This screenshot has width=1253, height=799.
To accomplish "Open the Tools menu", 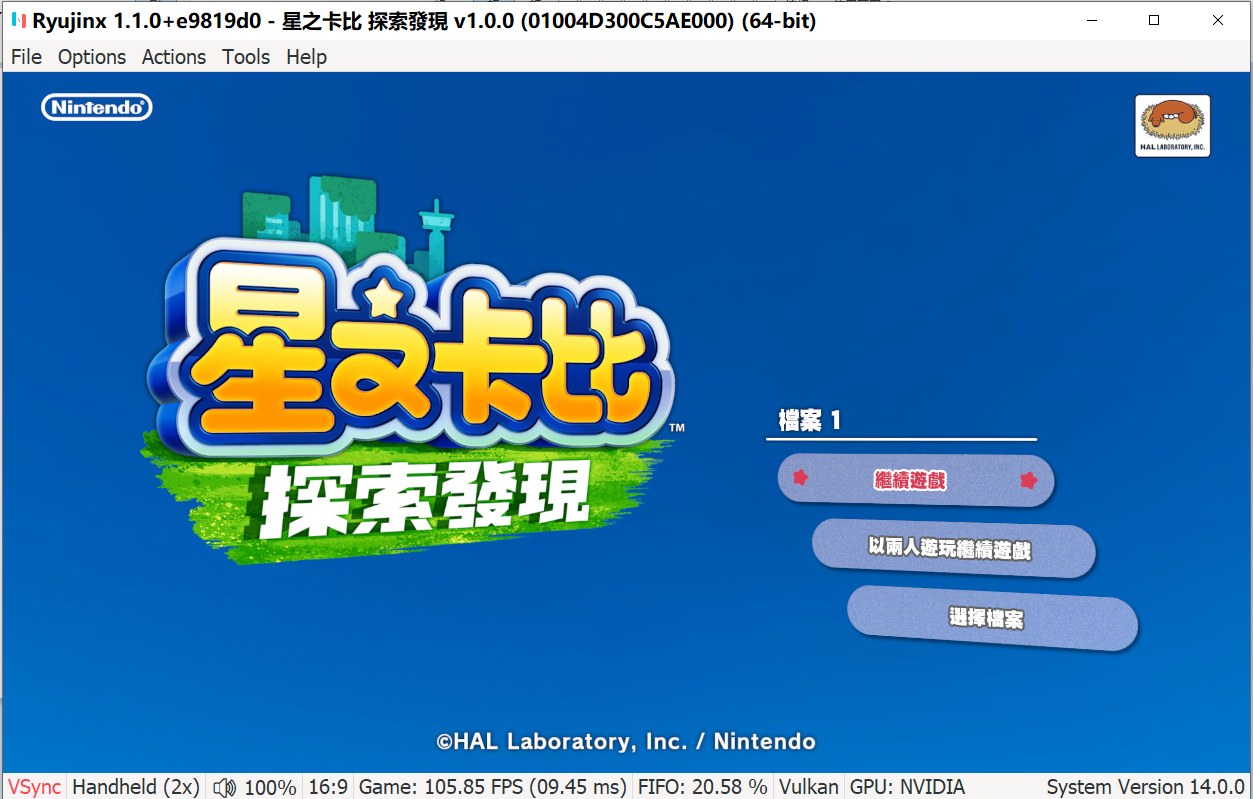I will click(246, 57).
